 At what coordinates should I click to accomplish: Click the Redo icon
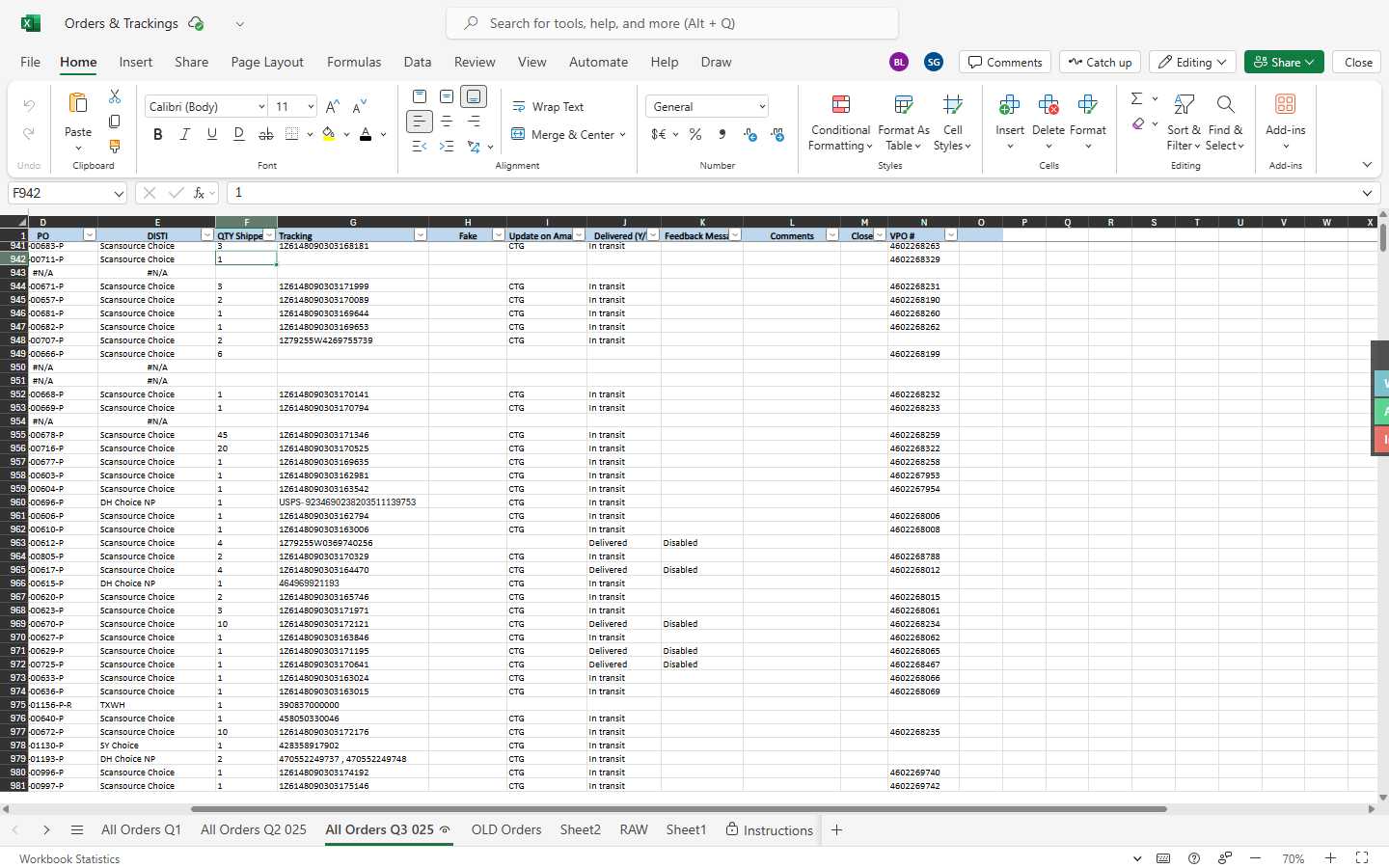(29, 133)
